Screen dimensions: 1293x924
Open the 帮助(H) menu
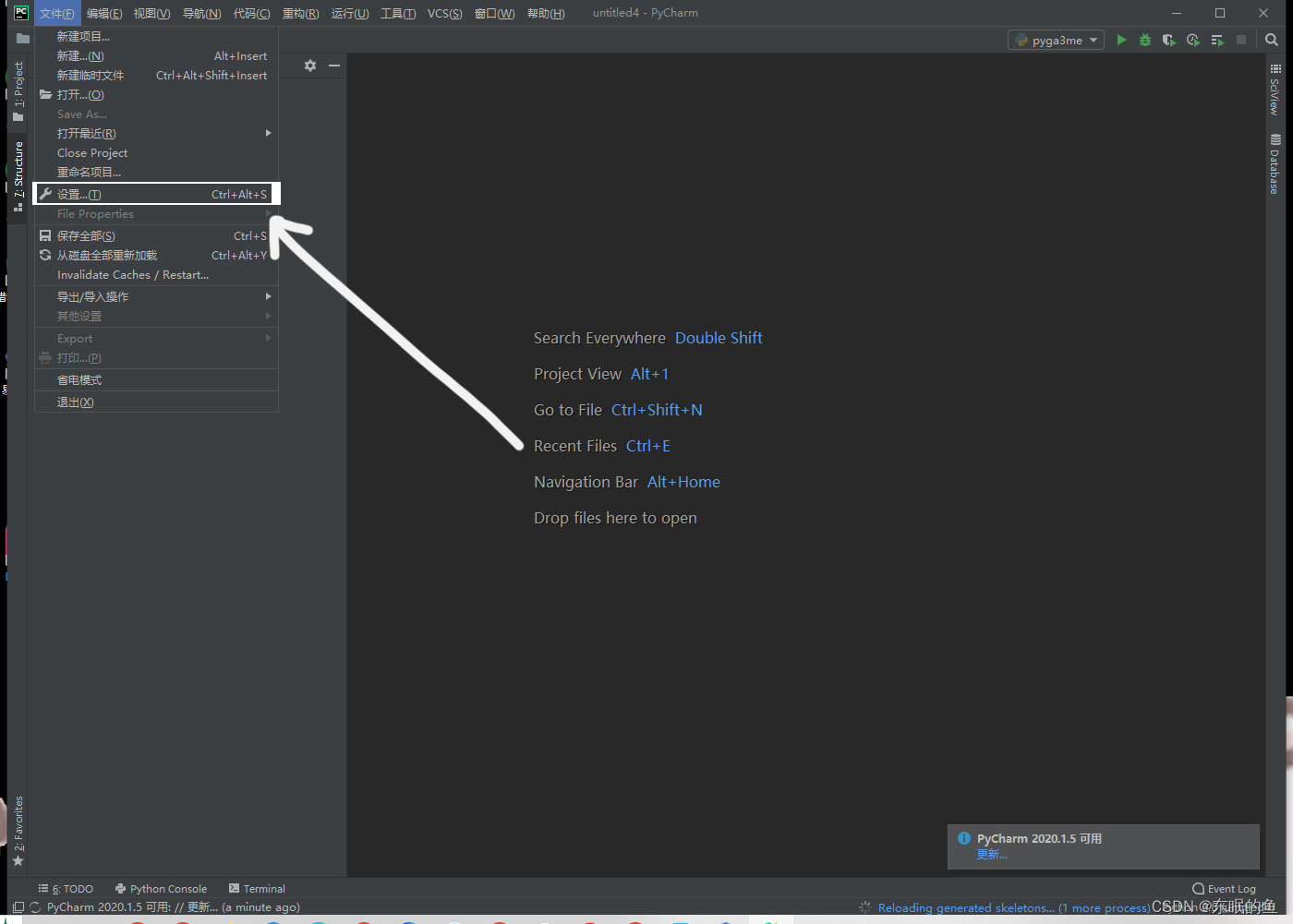pyautogui.click(x=546, y=13)
